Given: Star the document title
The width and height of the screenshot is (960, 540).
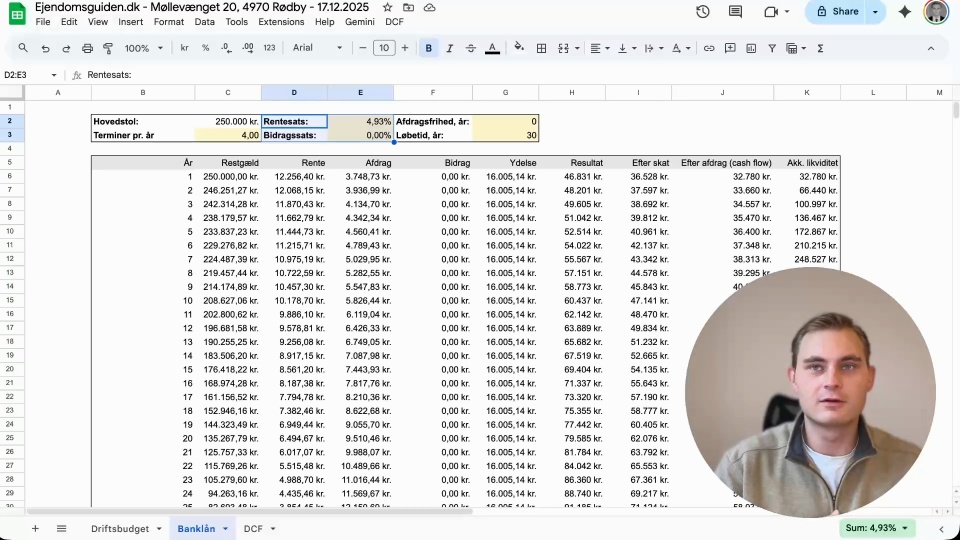Looking at the screenshot, I should click(387, 7).
